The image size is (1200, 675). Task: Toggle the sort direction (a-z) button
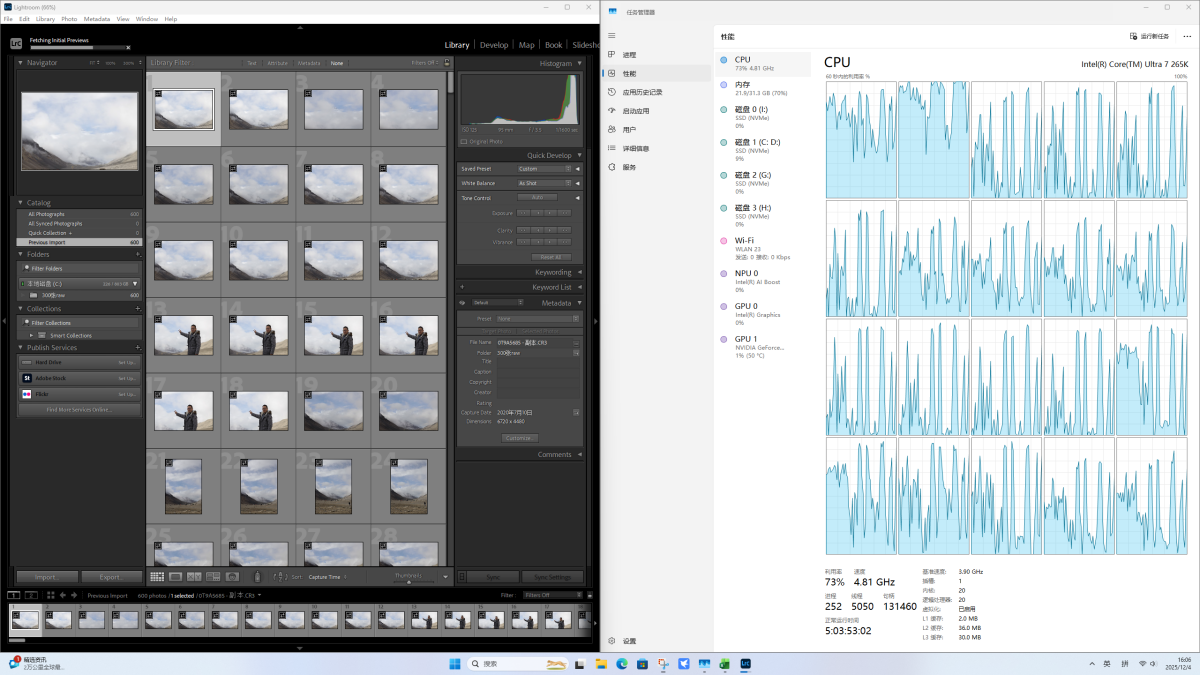282,577
